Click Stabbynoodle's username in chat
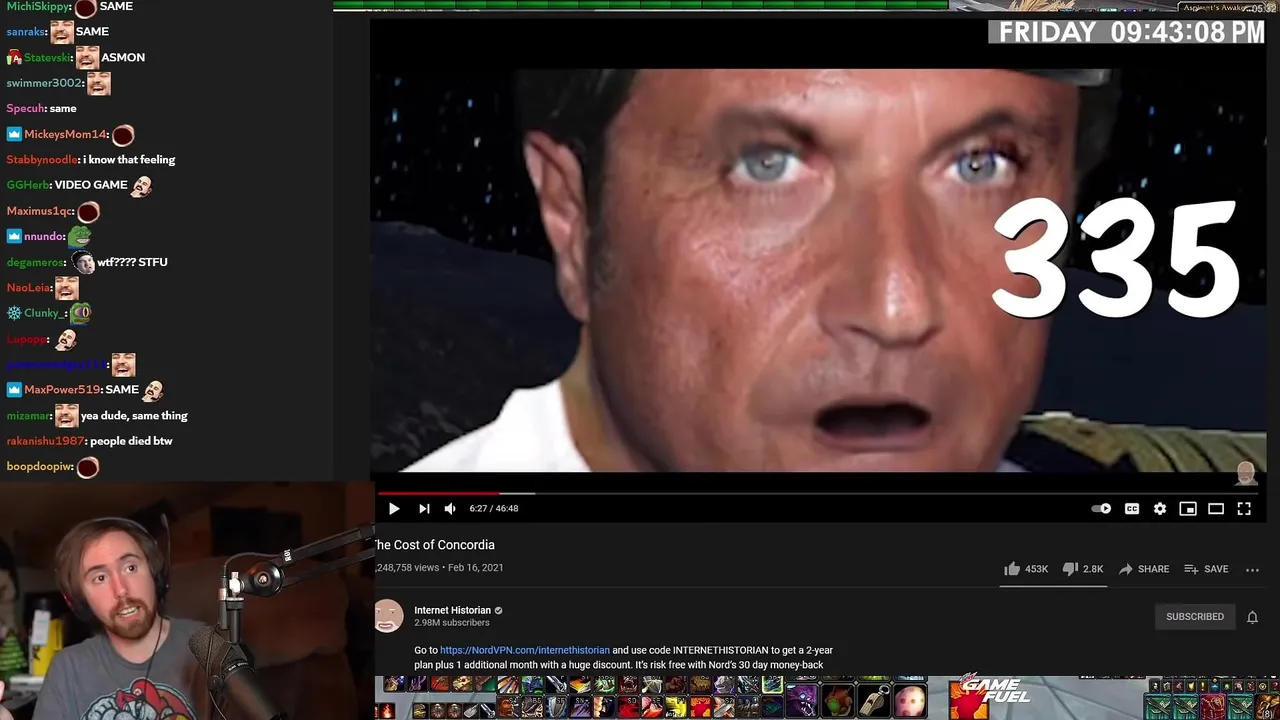This screenshot has width=1280, height=720. [x=42, y=160]
